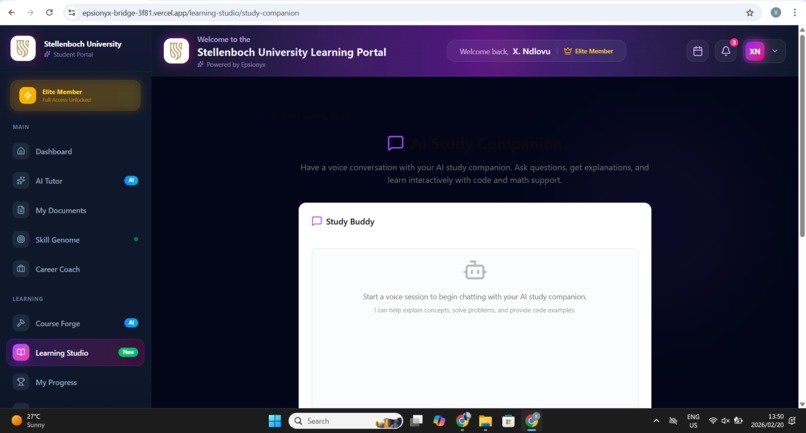The width and height of the screenshot is (806, 433).
Task: Open AI Tutor in the sidebar
Action: [x=75, y=181]
